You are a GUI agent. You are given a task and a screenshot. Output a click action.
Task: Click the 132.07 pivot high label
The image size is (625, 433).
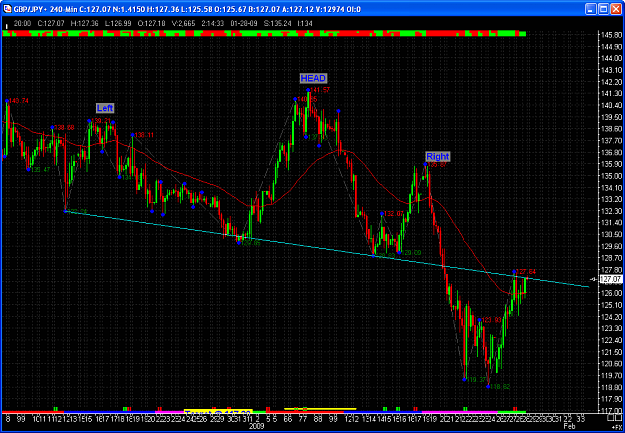pyautogui.click(x=394, y=214)
